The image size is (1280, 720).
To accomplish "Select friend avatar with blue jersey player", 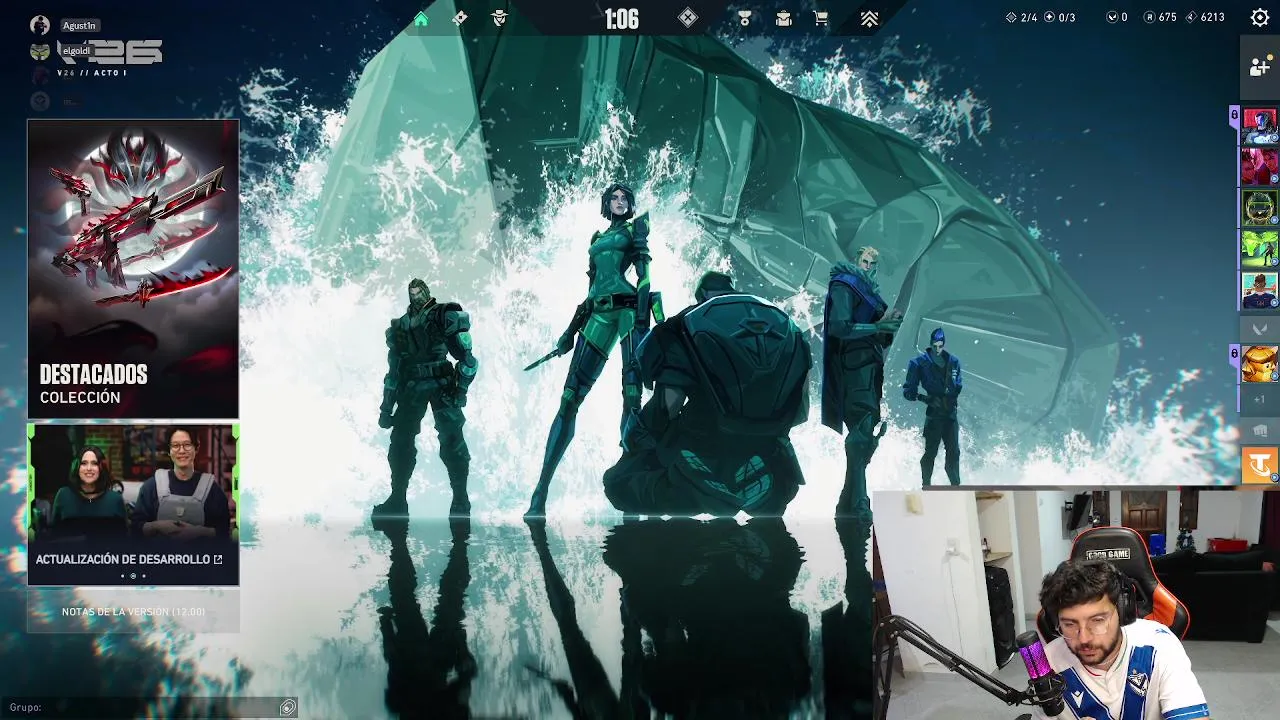I will point(1259,290).
